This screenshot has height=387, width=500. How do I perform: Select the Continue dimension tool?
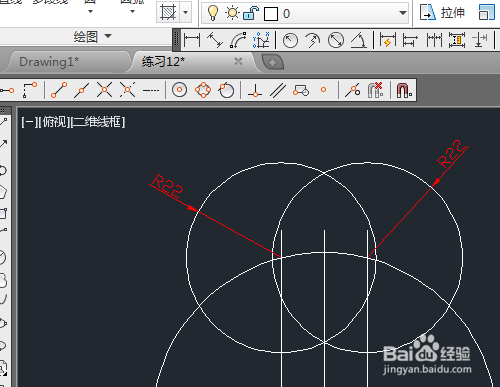[434, 40]
